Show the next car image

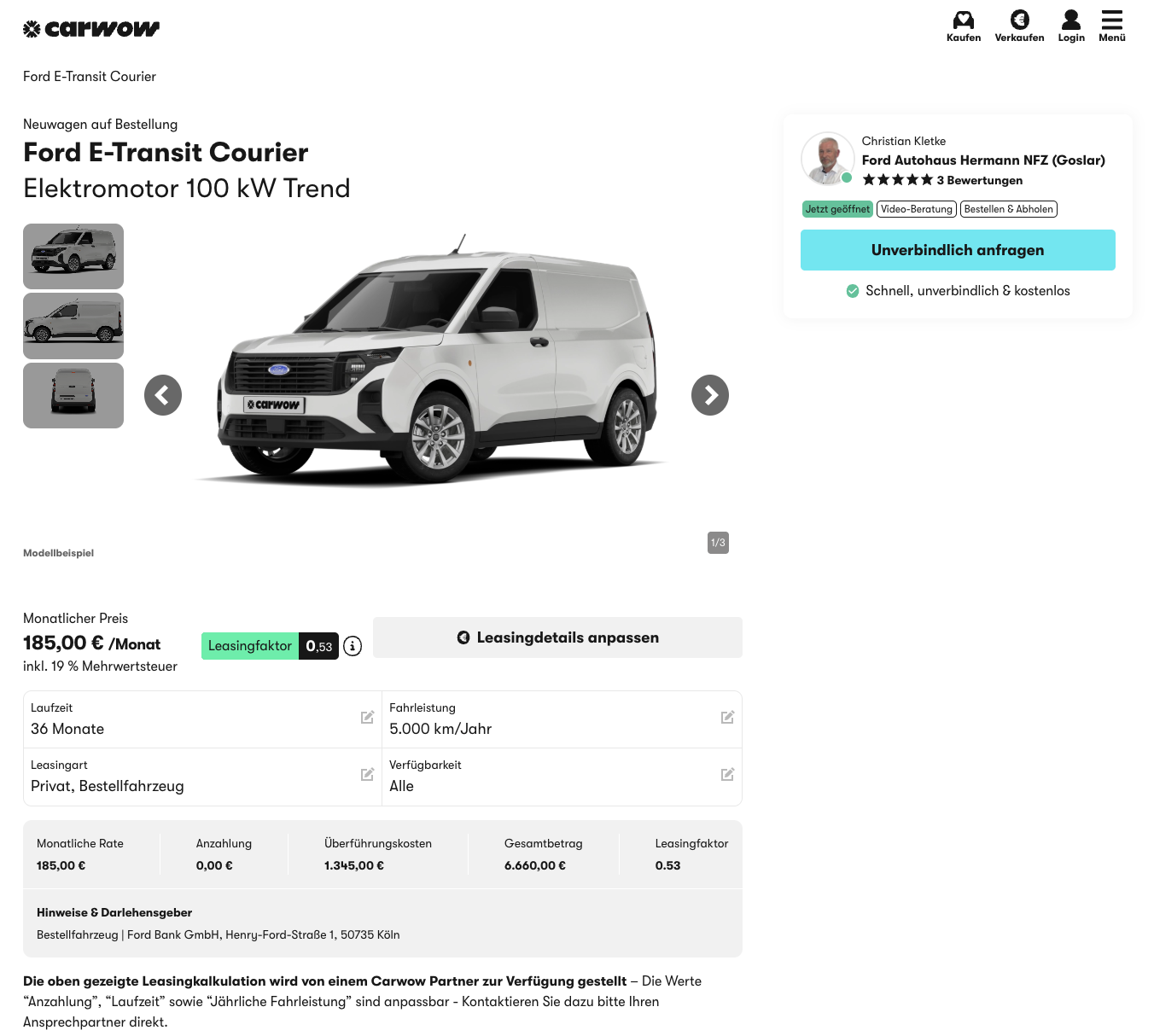tap(710, 395)
